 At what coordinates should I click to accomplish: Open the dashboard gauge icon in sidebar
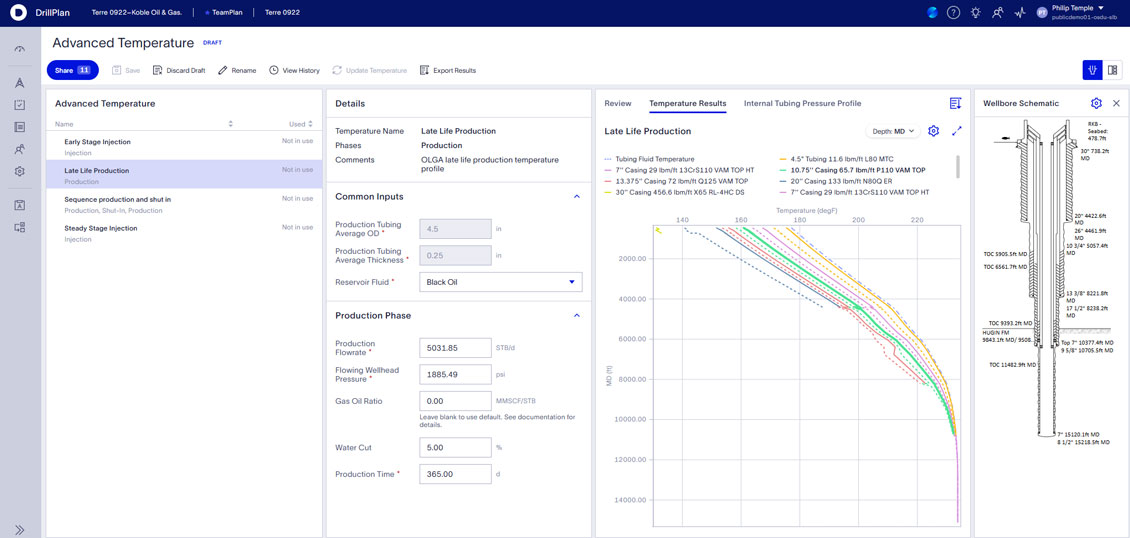[x=19, y=49]
